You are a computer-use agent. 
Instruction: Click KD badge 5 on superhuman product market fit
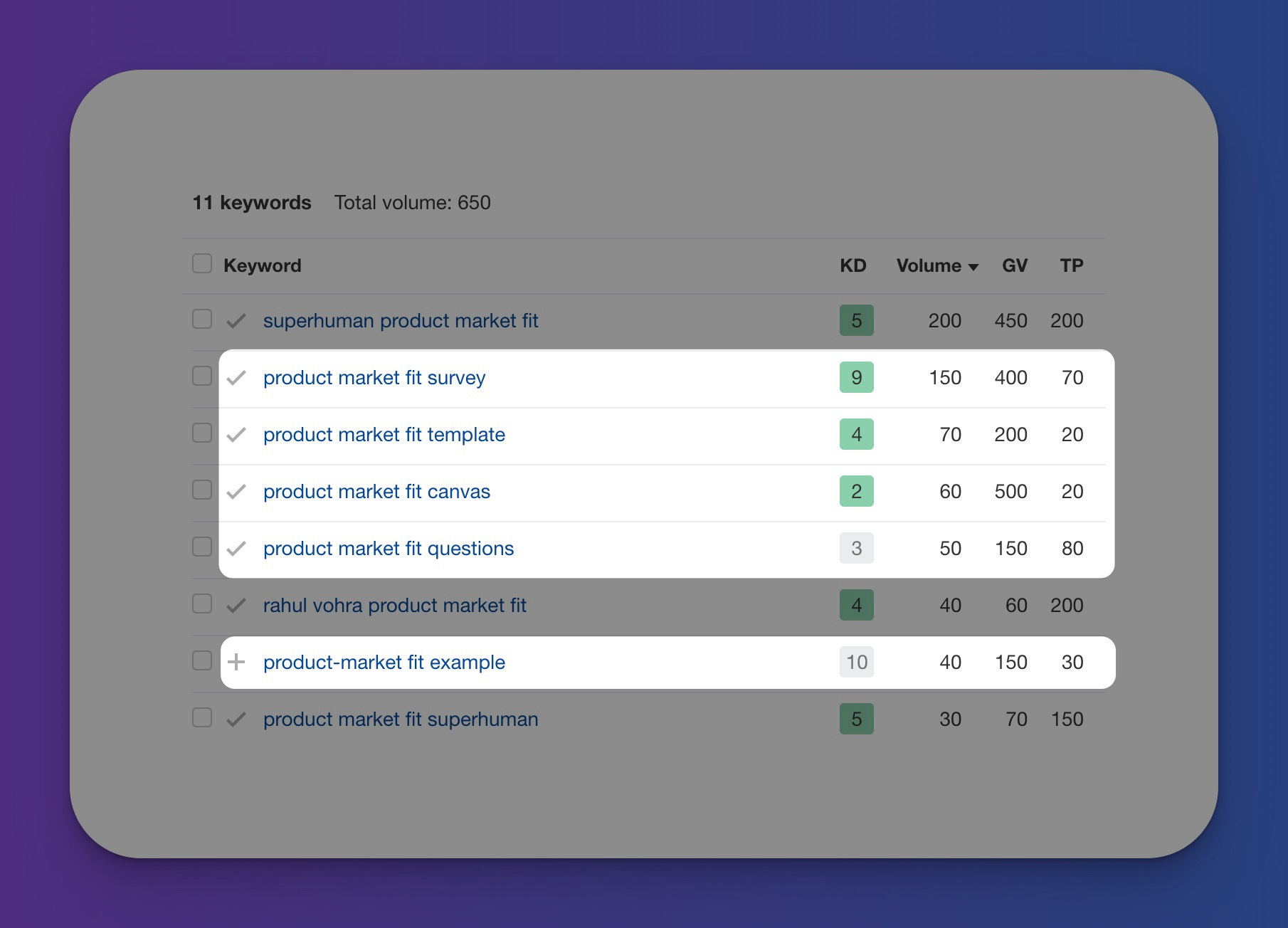(857, 320)
